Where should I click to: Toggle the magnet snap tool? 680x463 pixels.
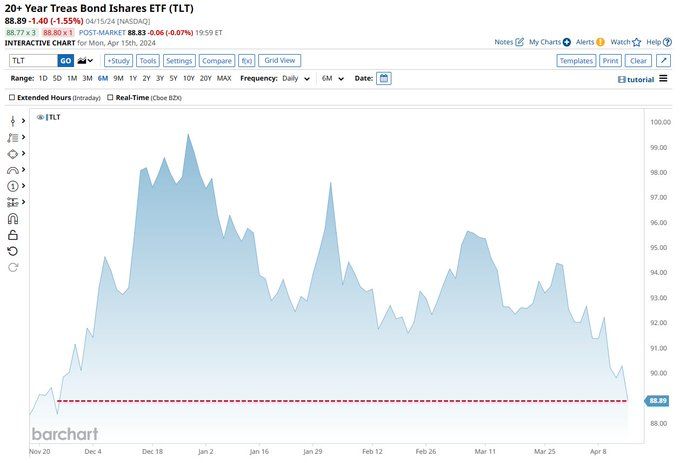[13, 218]
